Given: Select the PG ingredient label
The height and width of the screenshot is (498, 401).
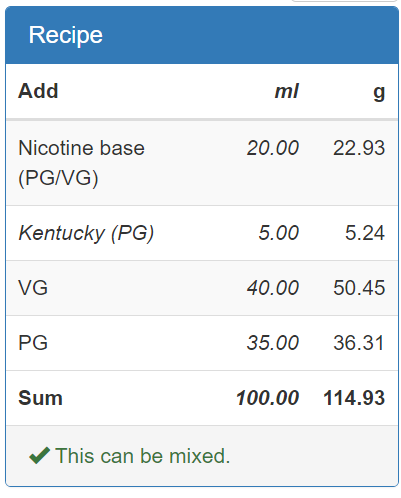Looking at the screenshot, I should [33, 342].
